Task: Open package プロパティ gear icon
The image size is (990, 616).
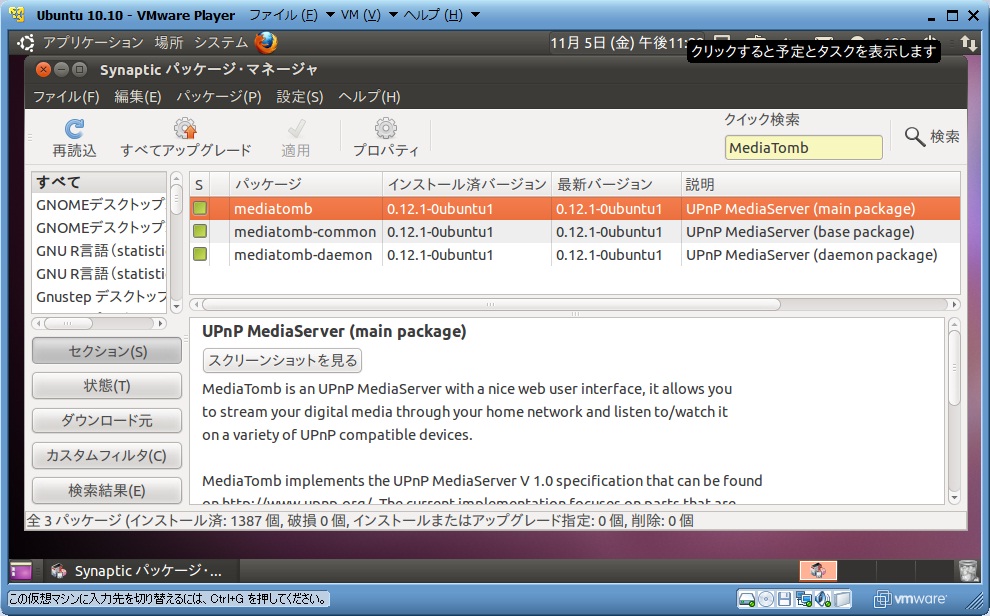Action: pyautogui.click(x=385, y=128)
